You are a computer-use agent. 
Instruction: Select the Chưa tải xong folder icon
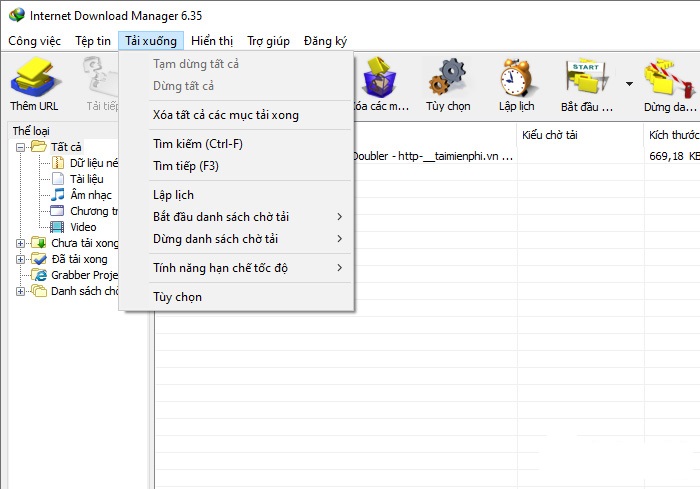[x=39, y=243]
